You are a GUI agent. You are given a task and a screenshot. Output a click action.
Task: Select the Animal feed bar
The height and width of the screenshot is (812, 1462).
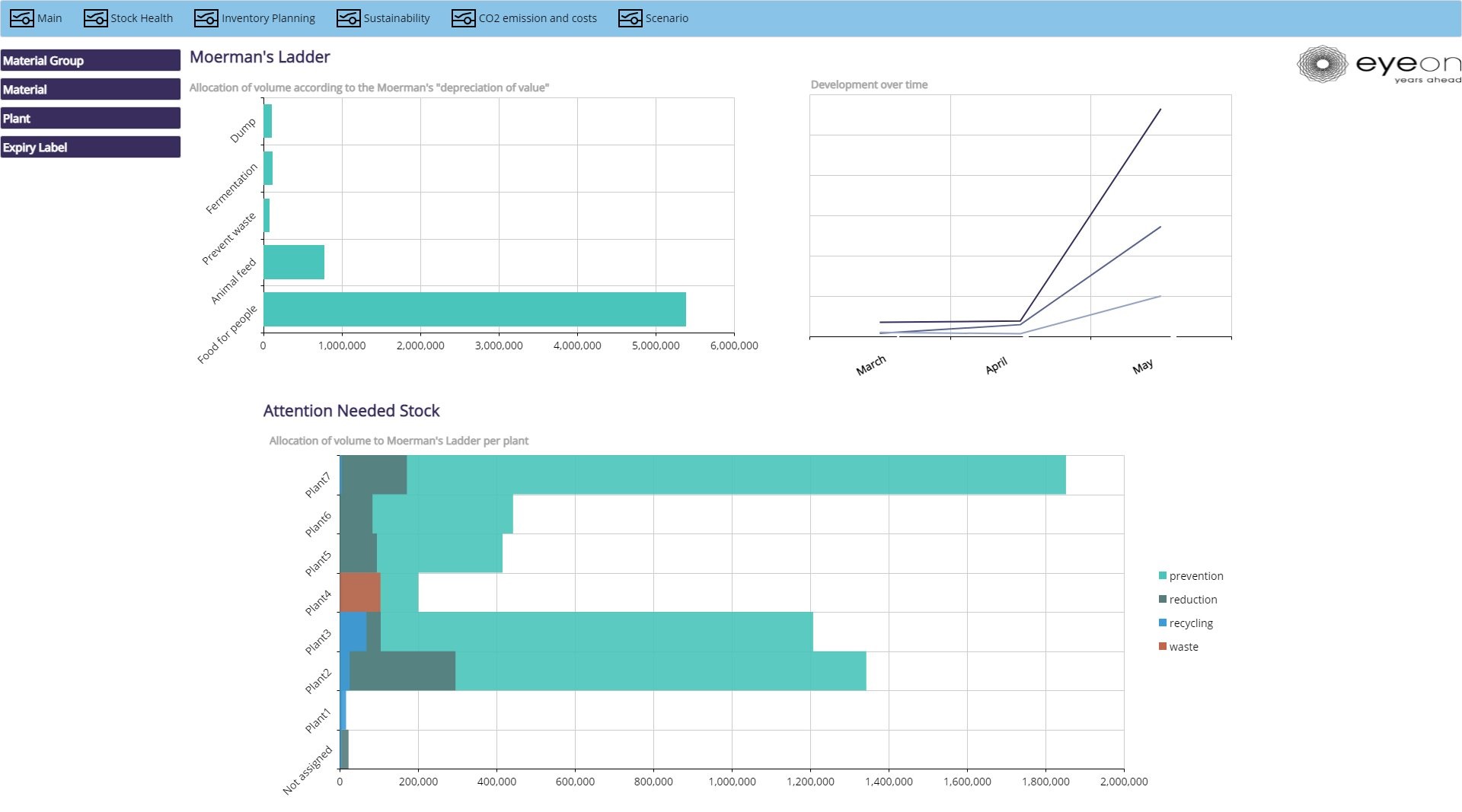pos(294,263)
